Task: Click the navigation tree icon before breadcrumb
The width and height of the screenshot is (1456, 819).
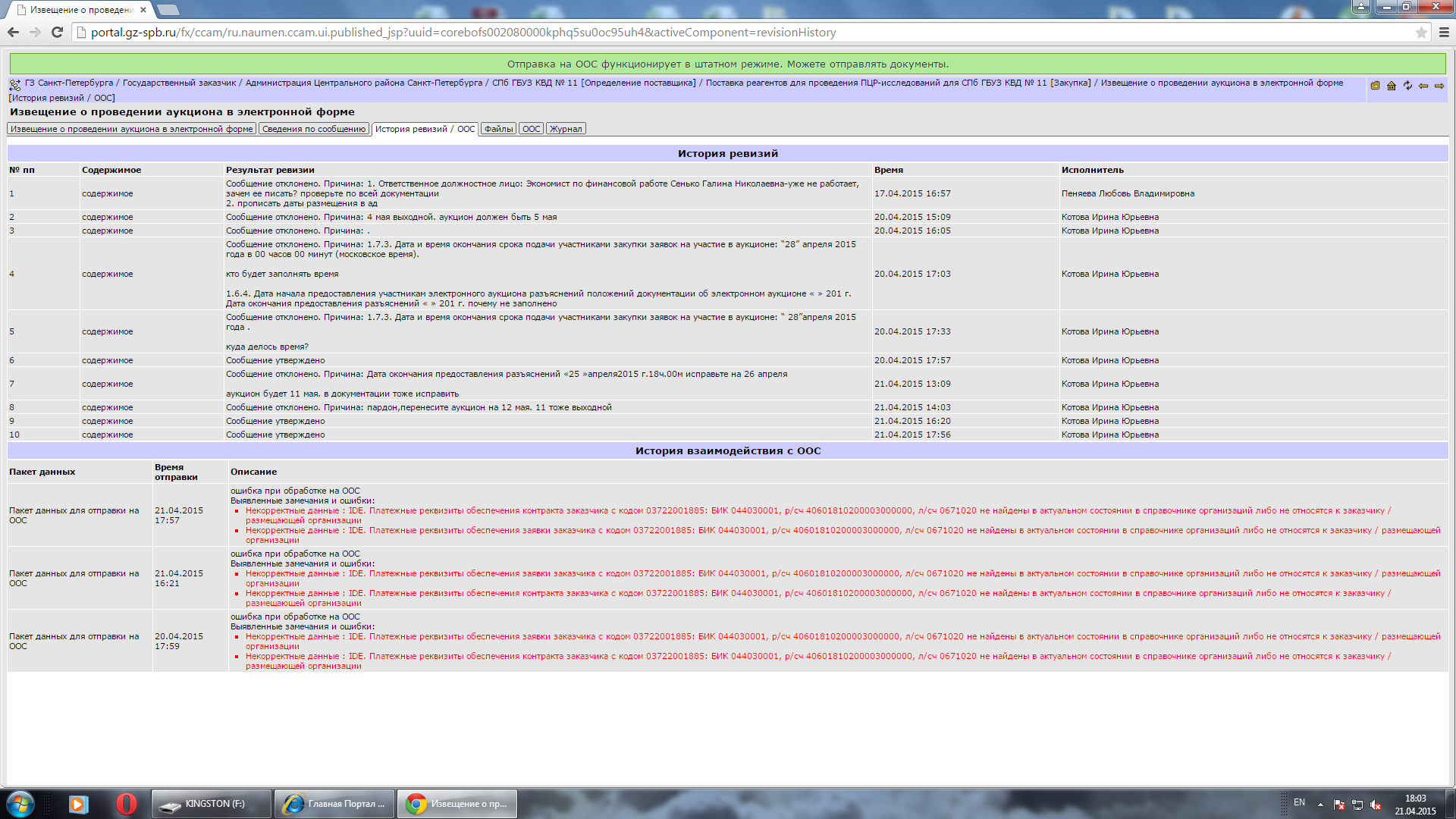Action: pyautogui.click(x=15, y=85)
